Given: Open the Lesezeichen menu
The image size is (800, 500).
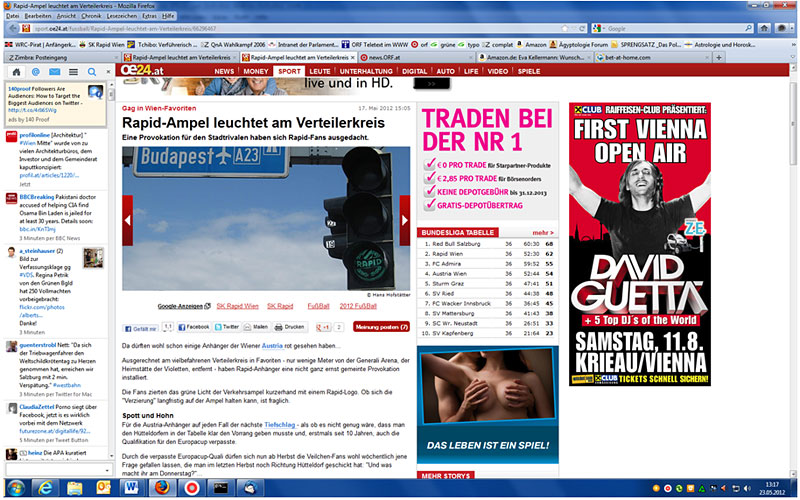Looking at the screenshot, I should click(x=121, y=16).
